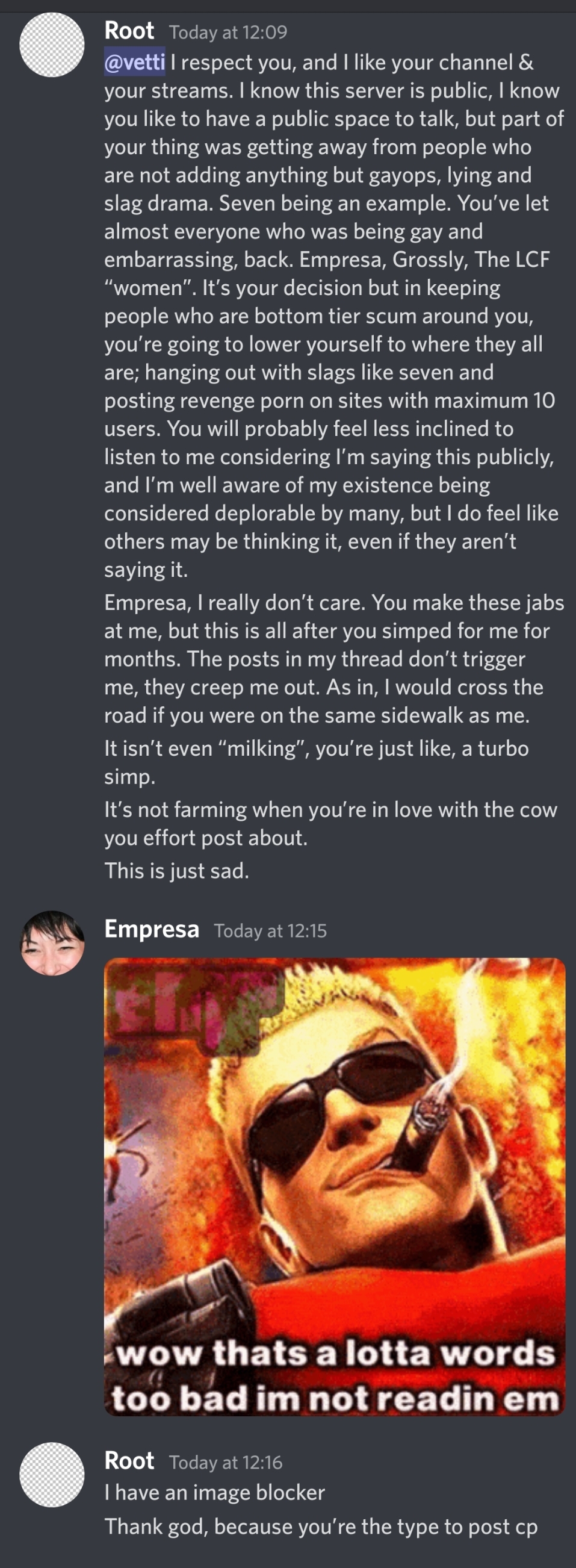
Task: Tap Empresa's profile picture avatar
Action: pyautogui.click(x=52, y=943)
